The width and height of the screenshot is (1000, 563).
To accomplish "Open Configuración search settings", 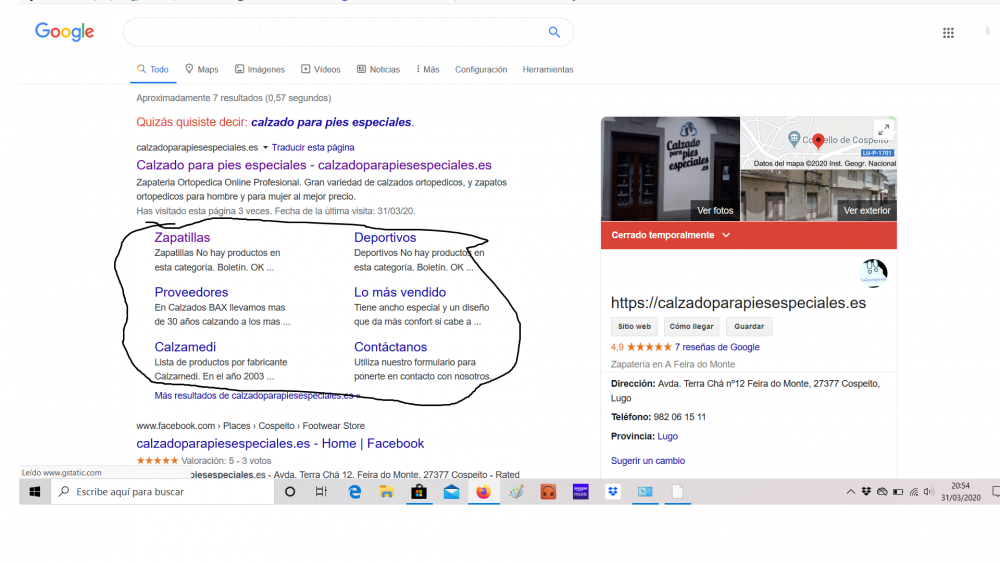I will (481, 69).
